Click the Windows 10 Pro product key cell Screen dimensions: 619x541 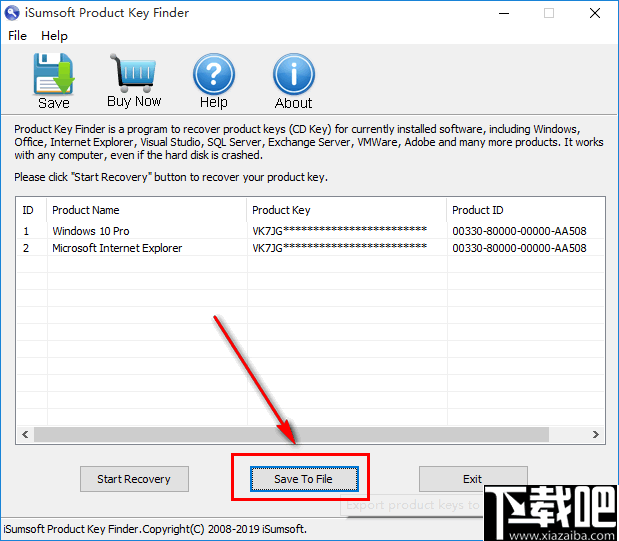pos(340,231)
